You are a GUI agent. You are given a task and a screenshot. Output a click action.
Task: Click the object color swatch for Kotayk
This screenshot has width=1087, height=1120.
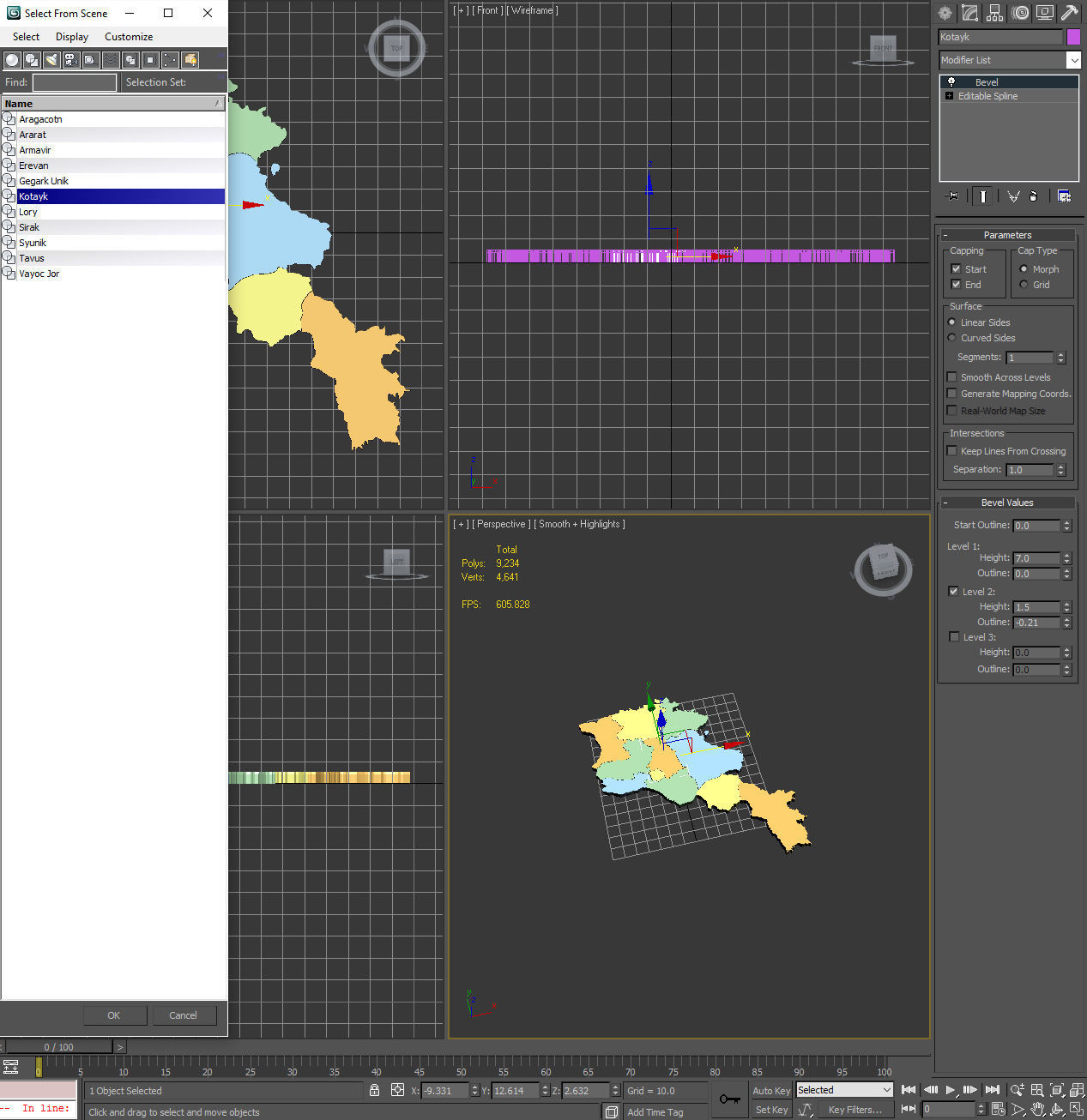pyautogui.click(x=1073, y=37)
